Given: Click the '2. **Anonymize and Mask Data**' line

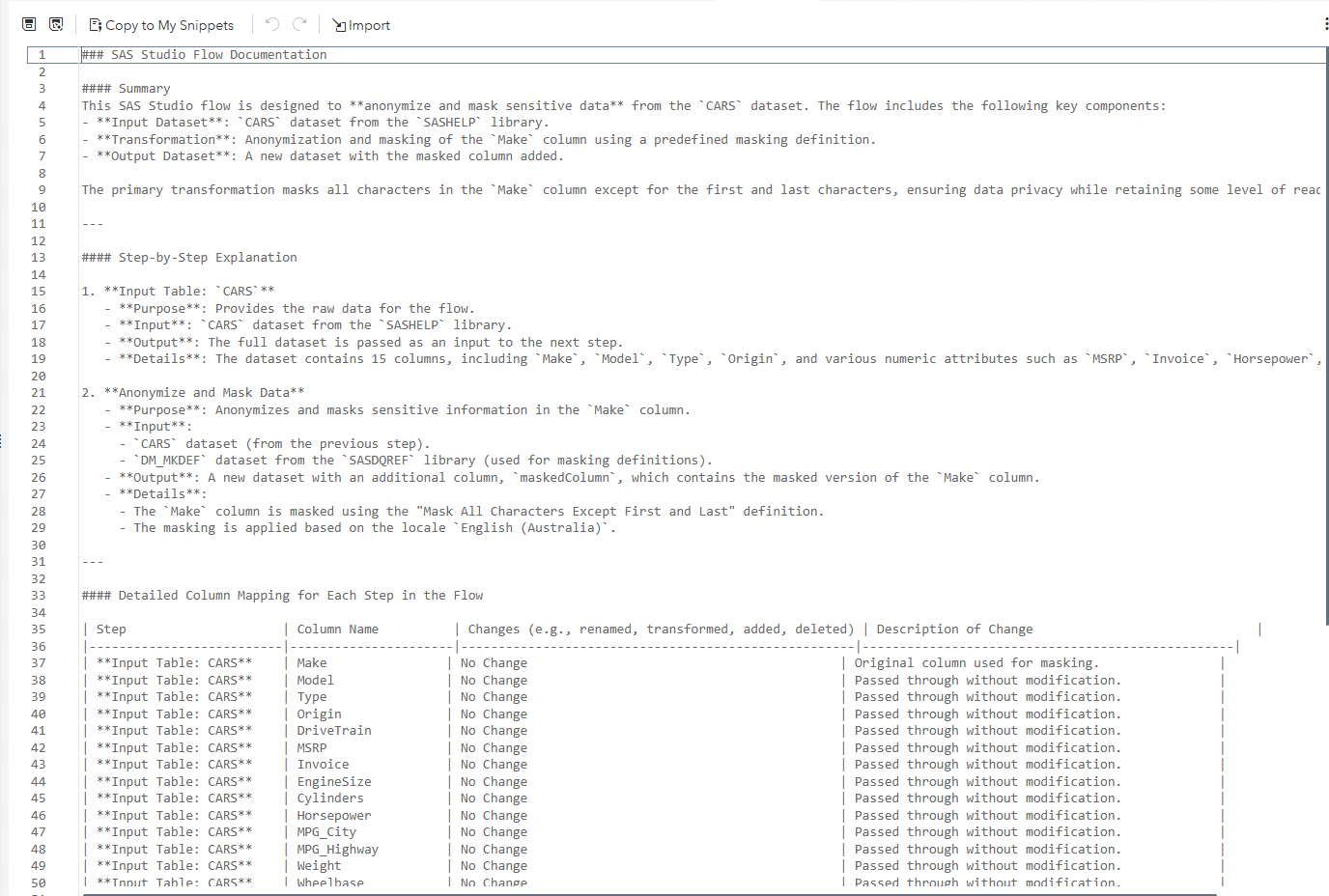Looking at the screenshot, I should click(x=193, y=393).
